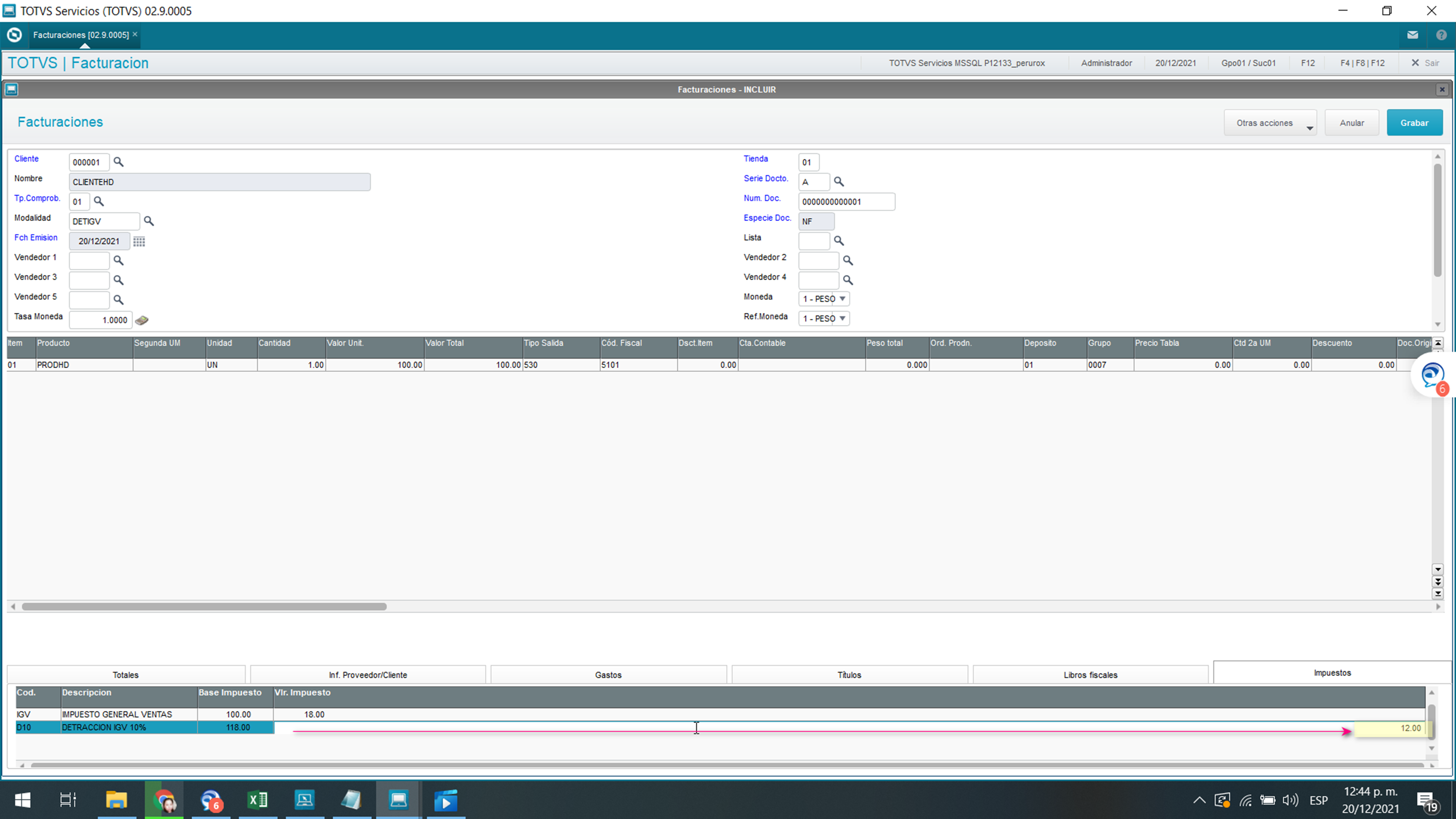The height and width of the screenshot is (819, 1456).
Task: Click the items grid horizontal scrollbar
Action: (x=204, y=606)
